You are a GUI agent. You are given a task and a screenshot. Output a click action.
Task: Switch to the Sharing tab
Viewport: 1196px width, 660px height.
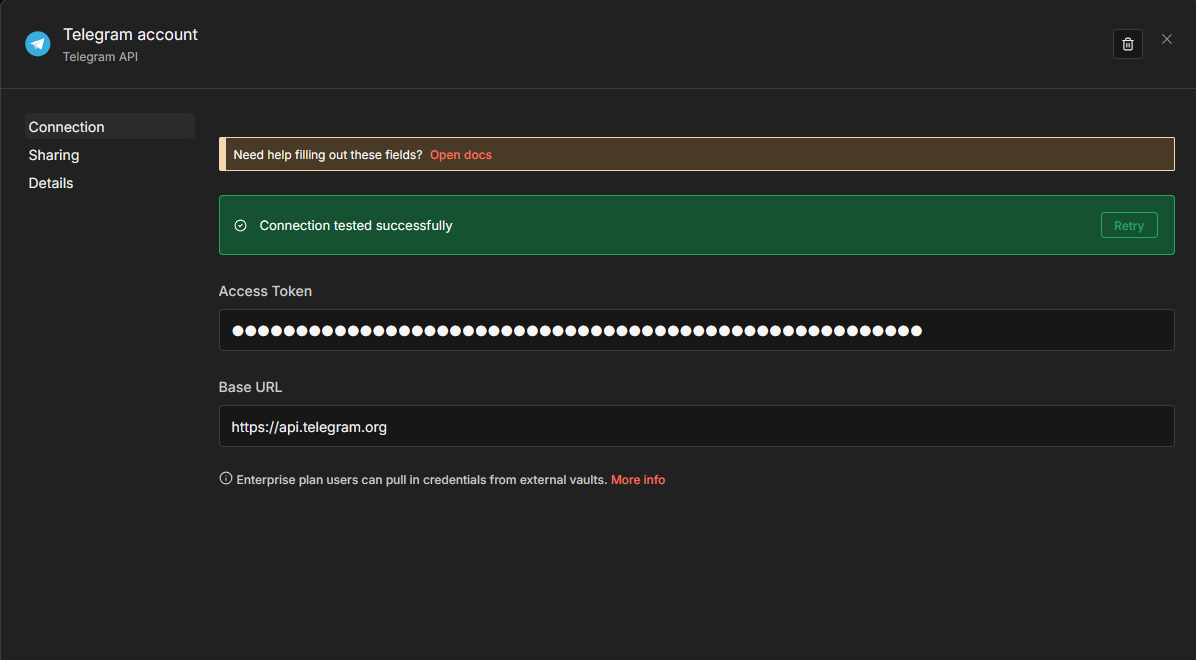tap(54, 155)
